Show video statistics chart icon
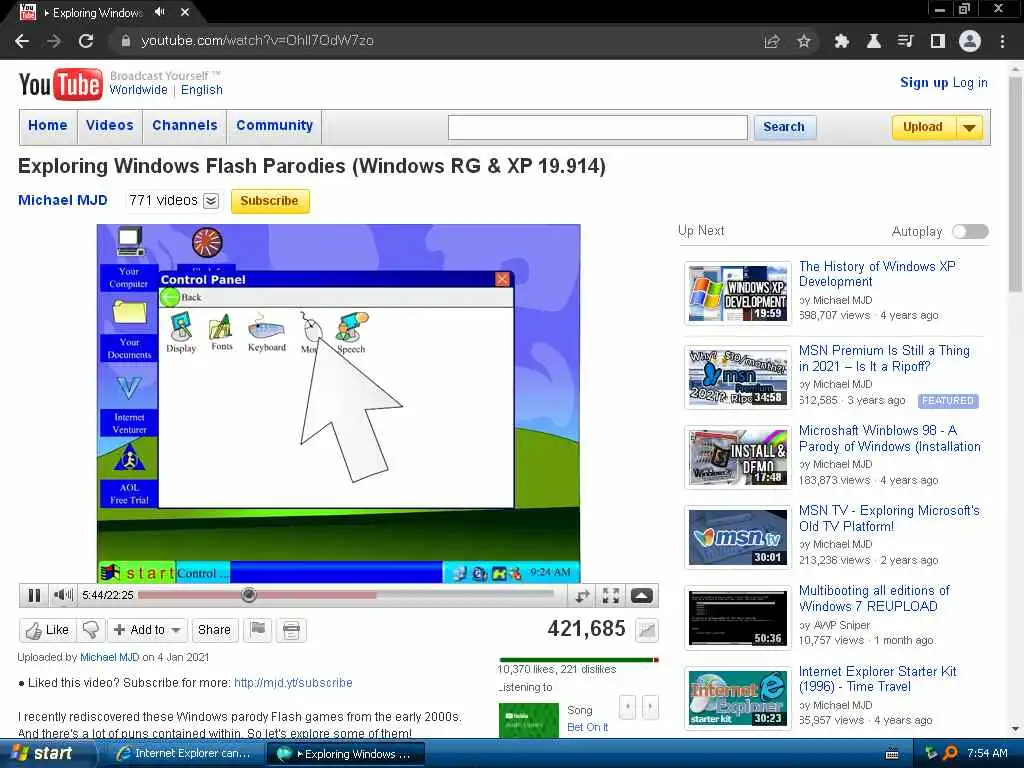 coord(647,630)
